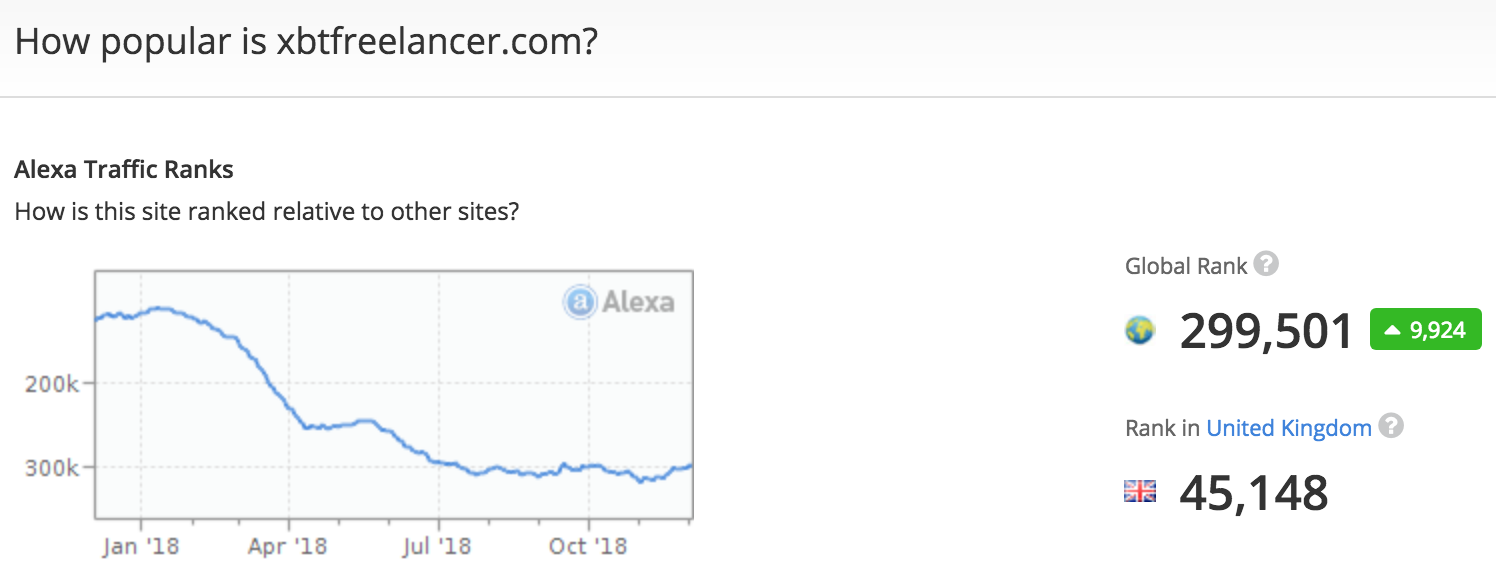
Task: Click the "Global Rank" label text
Action: tap(1186, 266)
